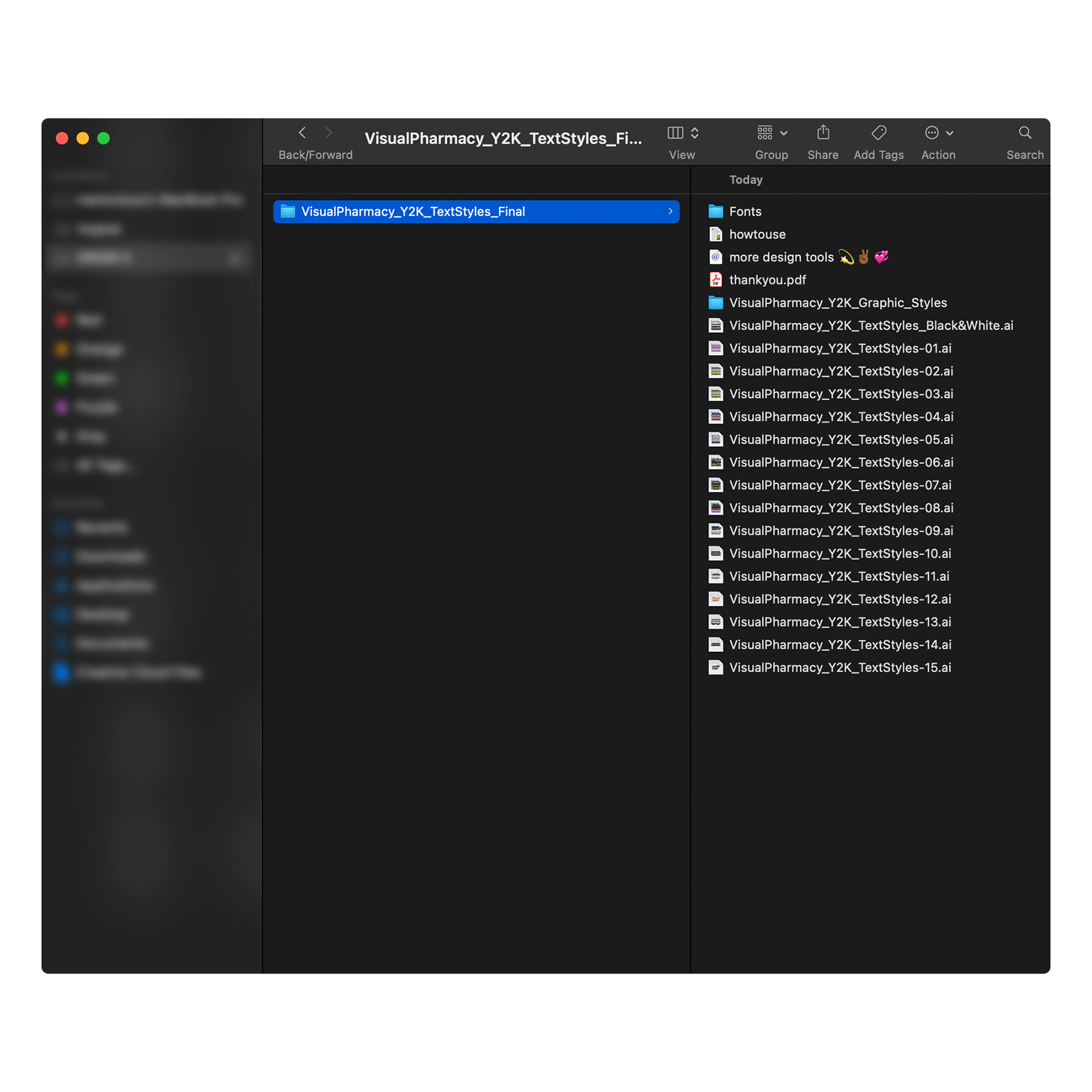This screenshot has height=1092, width=1092.
Task: Open the Search magnifier icon
Action: click(x=1024, y=133)
